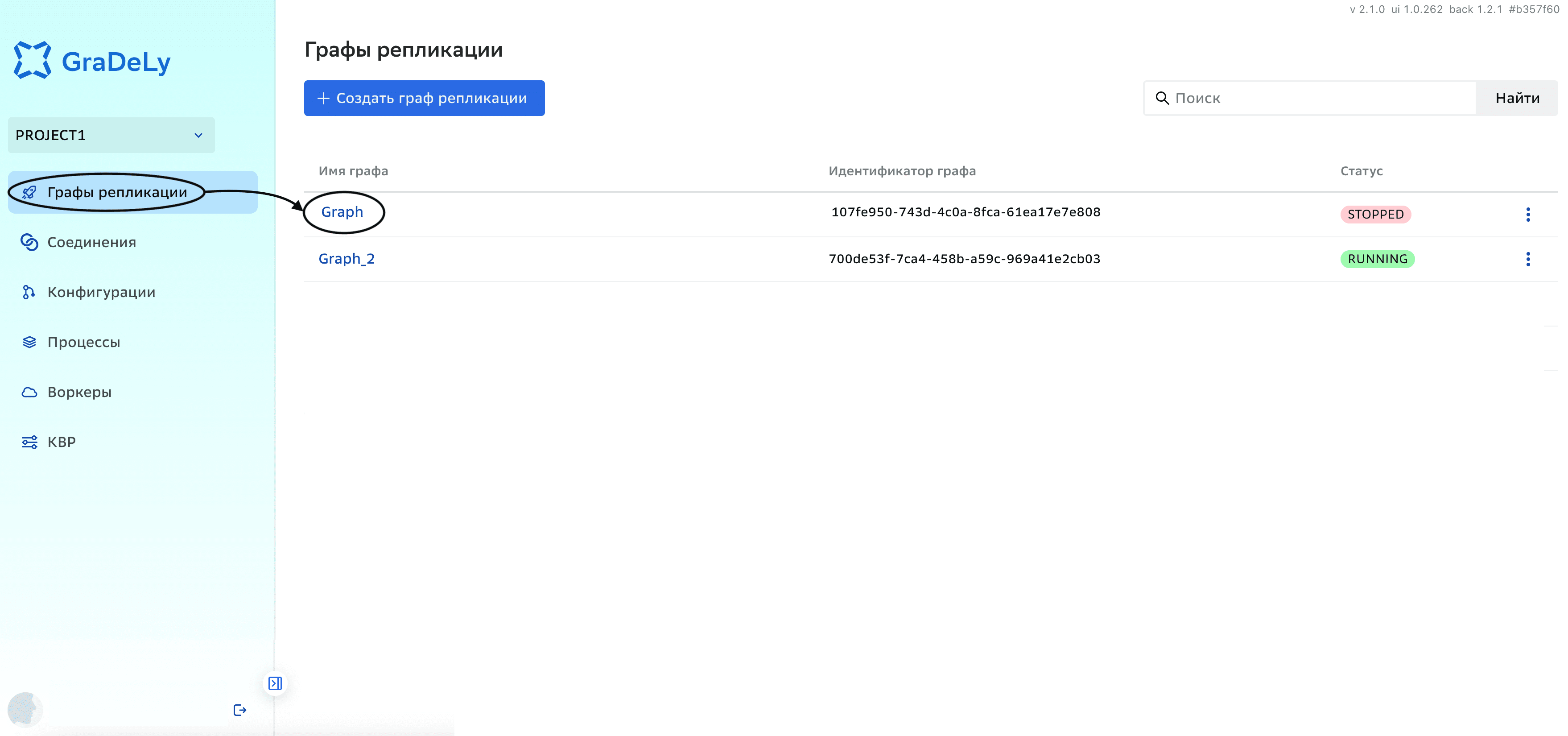Click the user avatar

pyautogui.click(x=25, y=710)
